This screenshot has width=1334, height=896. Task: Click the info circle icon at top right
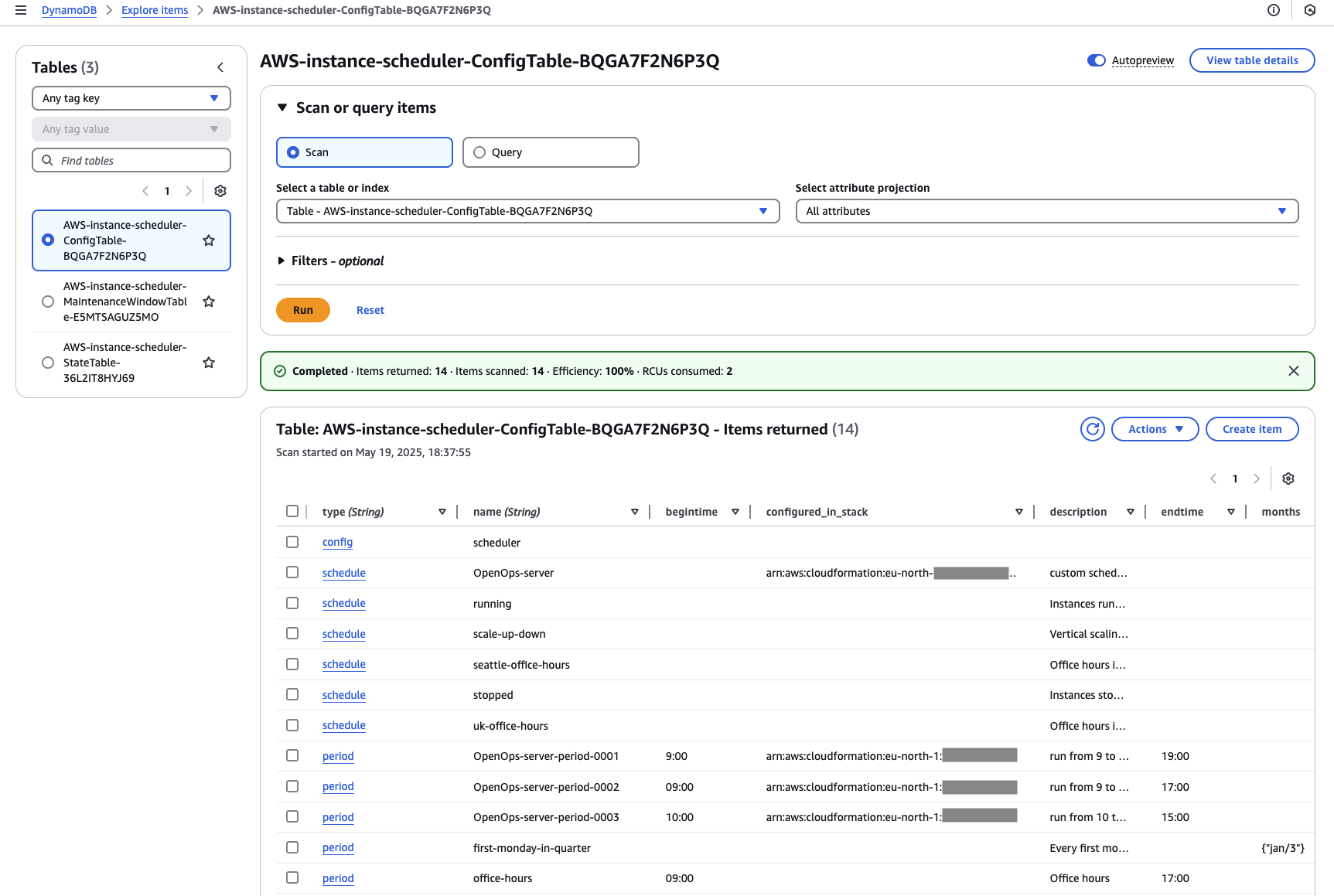click(x=1274, y=10)
